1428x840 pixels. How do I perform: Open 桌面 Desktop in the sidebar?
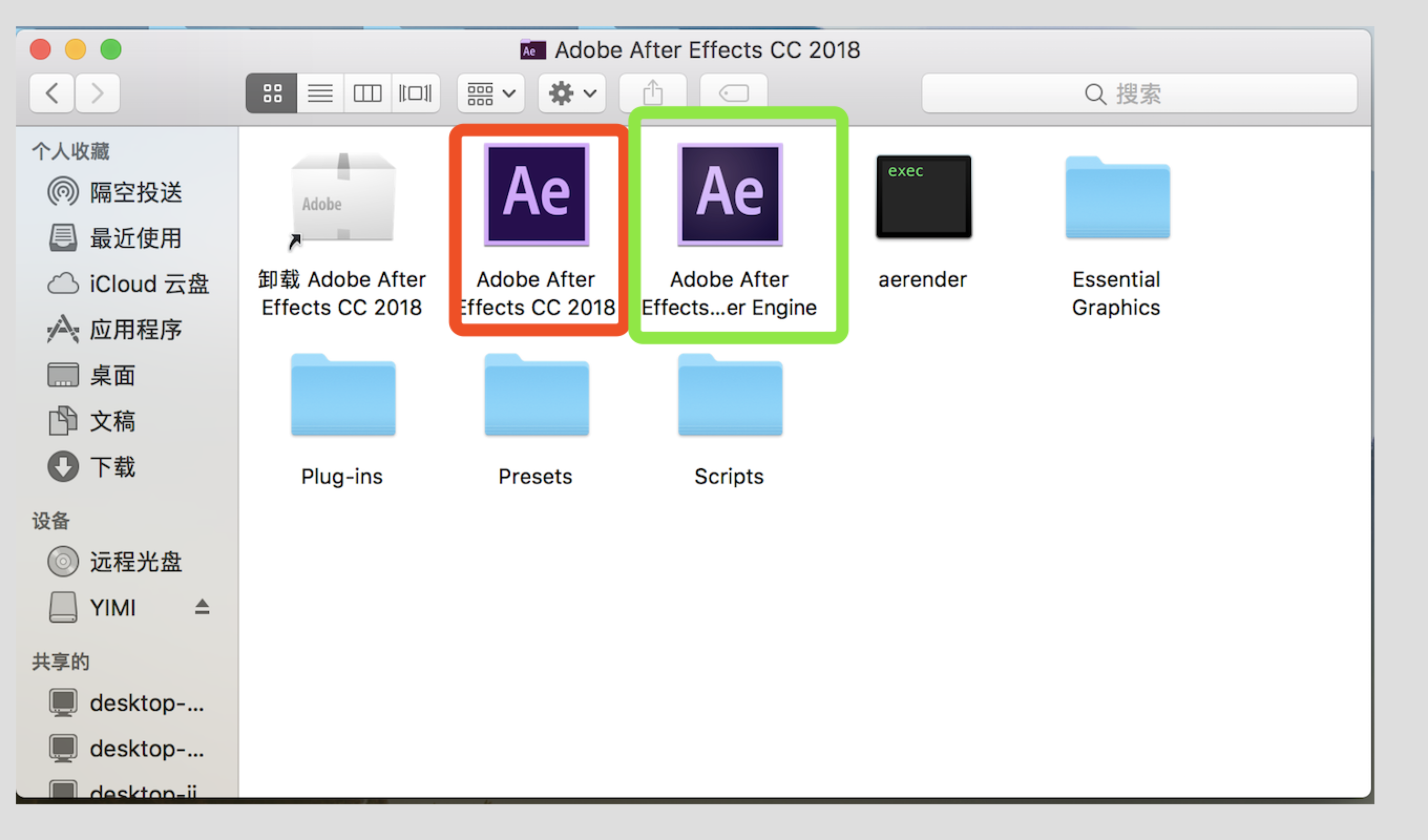[x=92, y=375]
